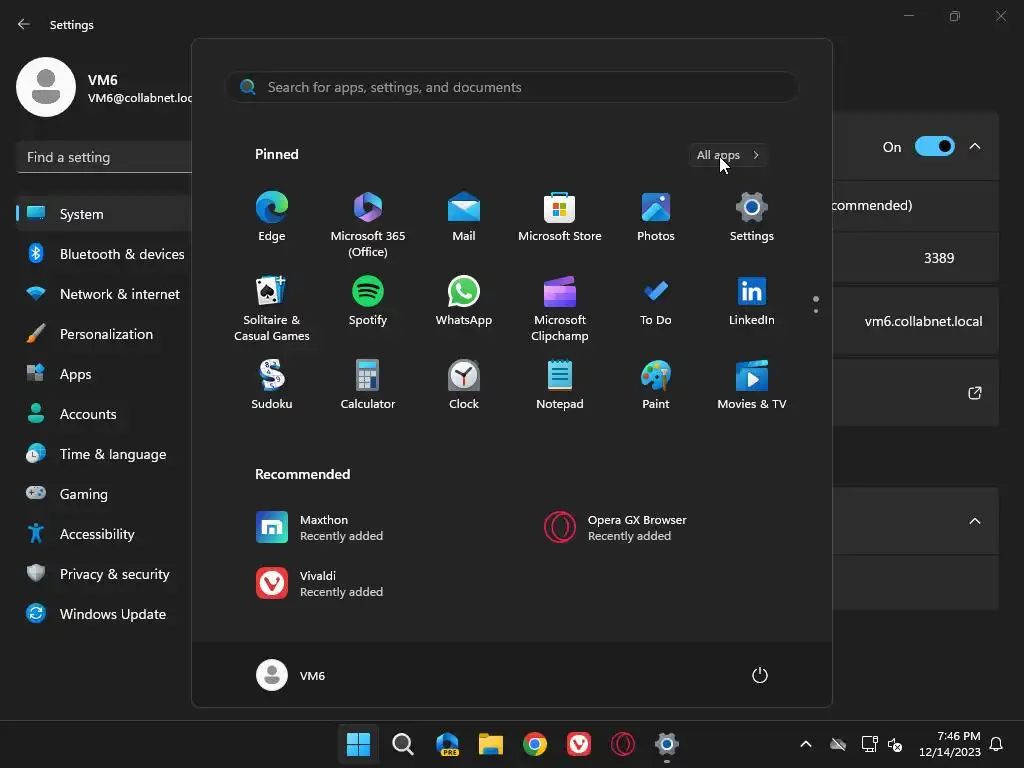Launch the Clock app
Screen dimensions: 1024x768
tap(464, 385)
